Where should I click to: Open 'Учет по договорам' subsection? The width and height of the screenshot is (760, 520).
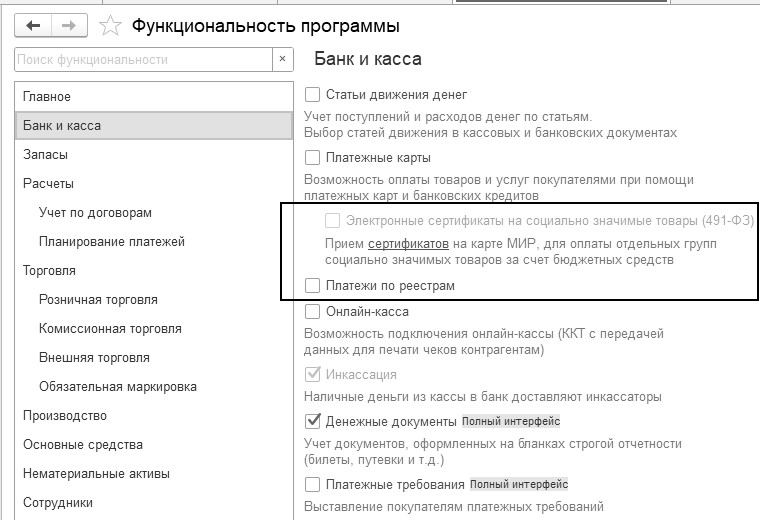(x=154, y=213)
